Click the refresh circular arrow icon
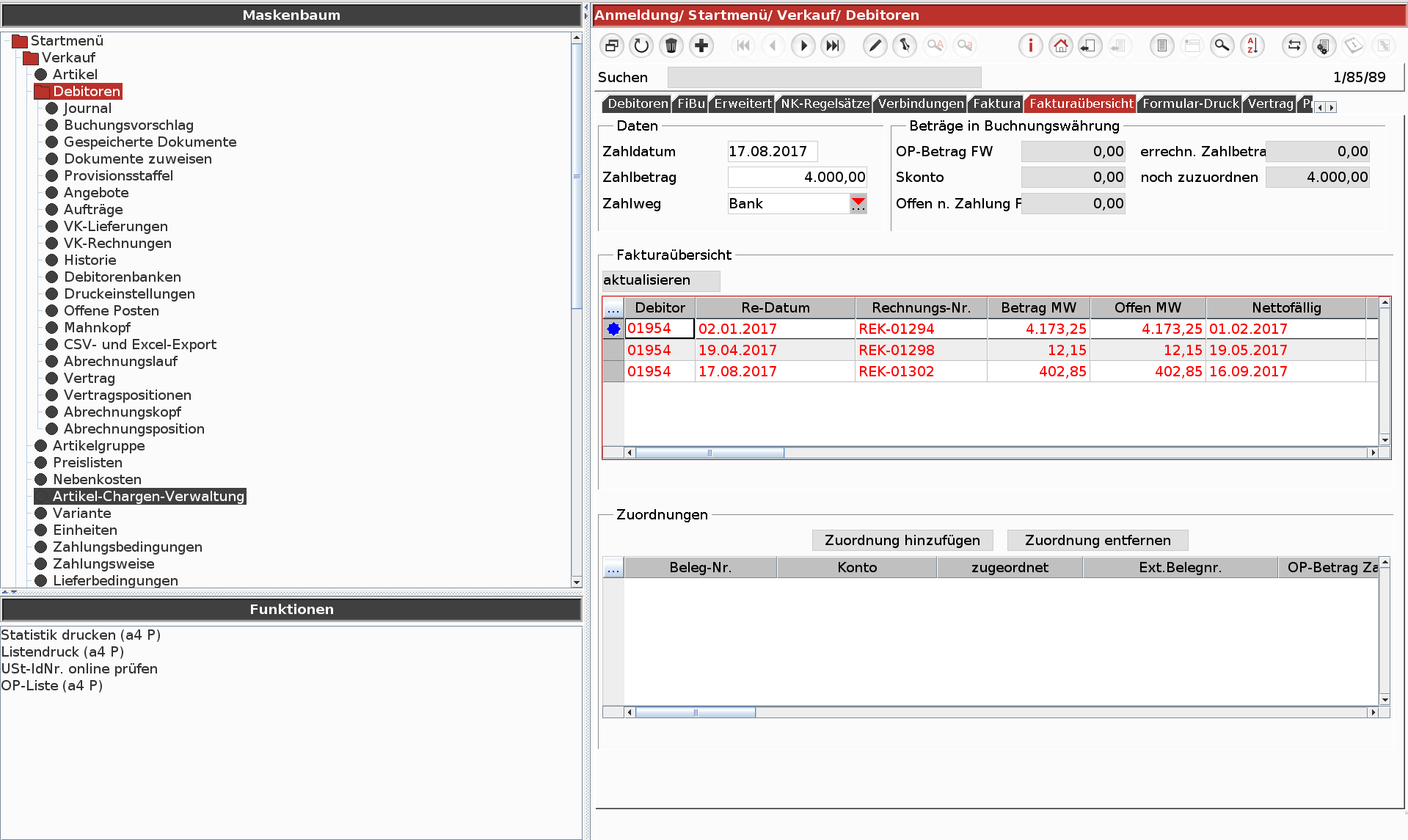Viewport: 1408px width, 840px height. [x=641, y=46]
